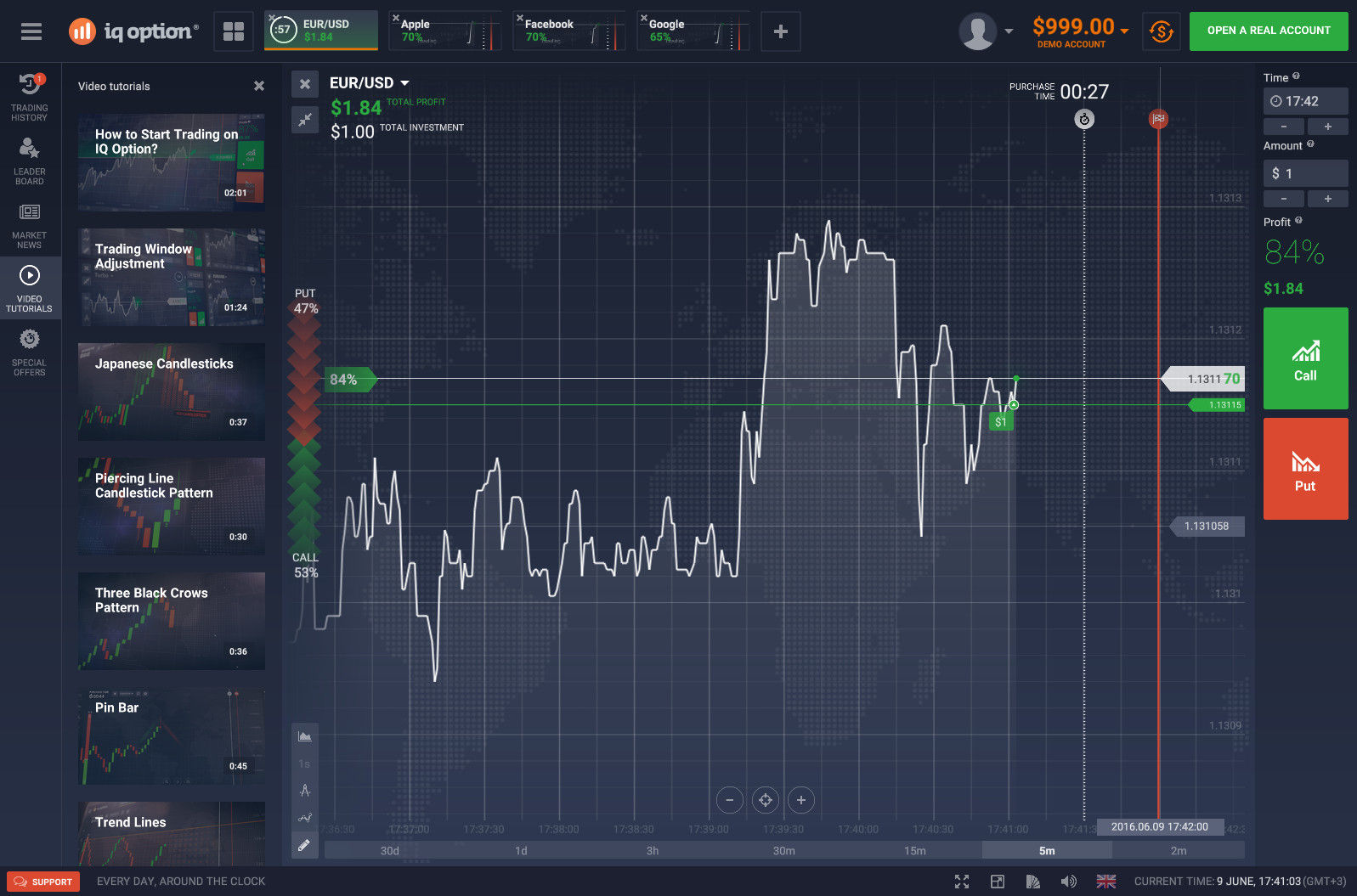Collapse the chart with shrink arrows icon
Screen dimensions: 1357x896
305,120
